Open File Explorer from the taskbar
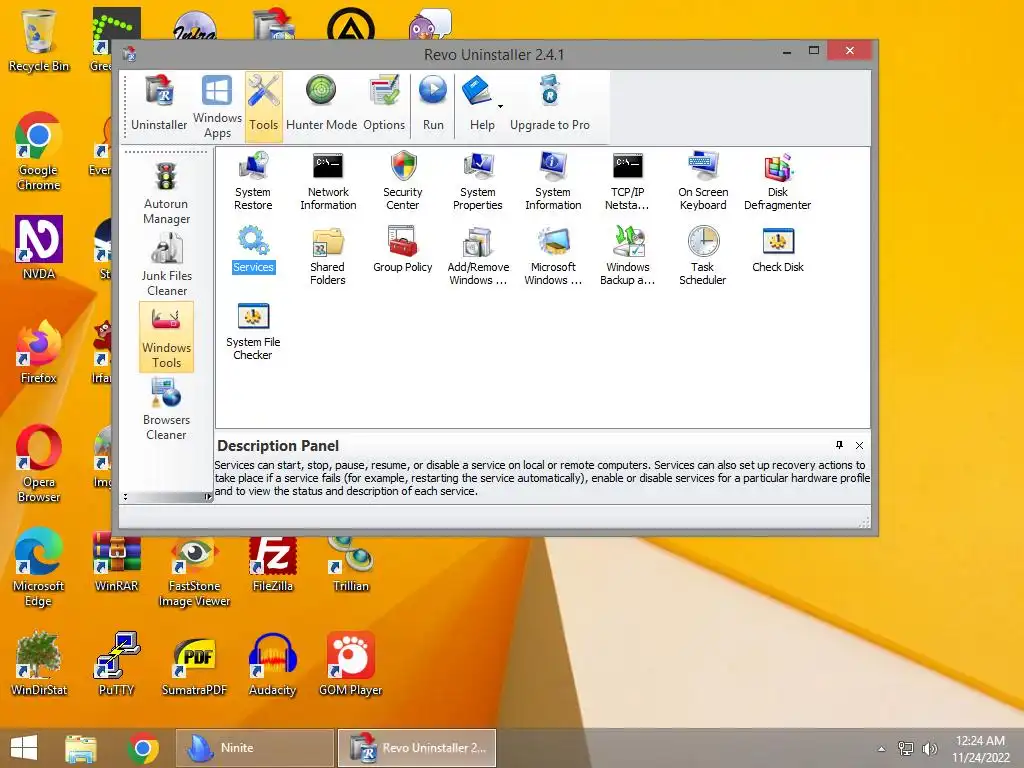1024x768 pixels. [80, 748]
